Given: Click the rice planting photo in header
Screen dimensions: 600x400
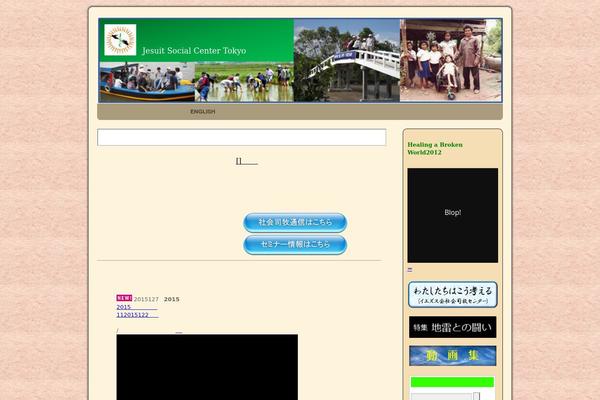Looking at the screenshot, I should coord(244,82).
